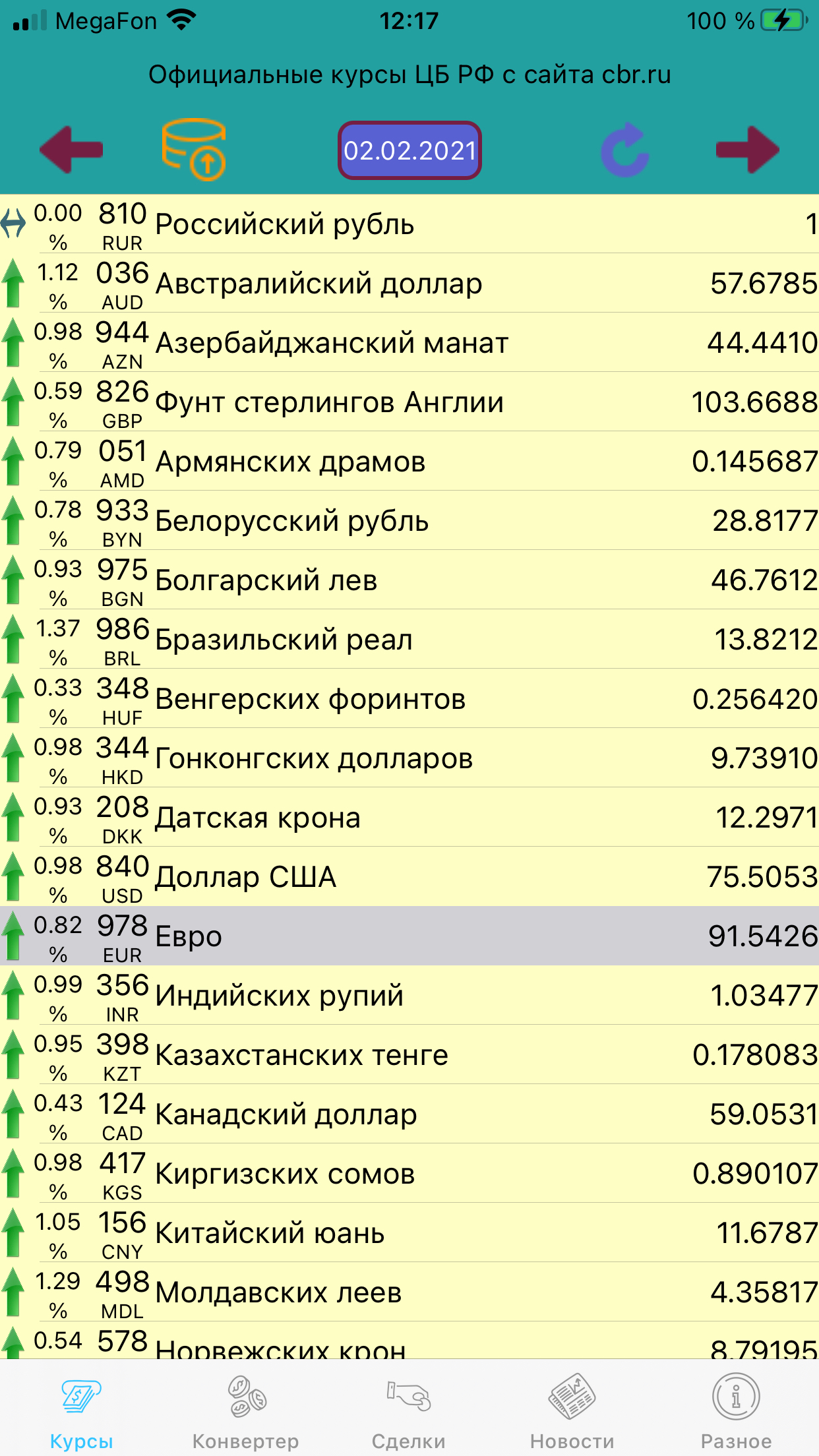Tap the green up arrow for BRL

coord(13,640)
